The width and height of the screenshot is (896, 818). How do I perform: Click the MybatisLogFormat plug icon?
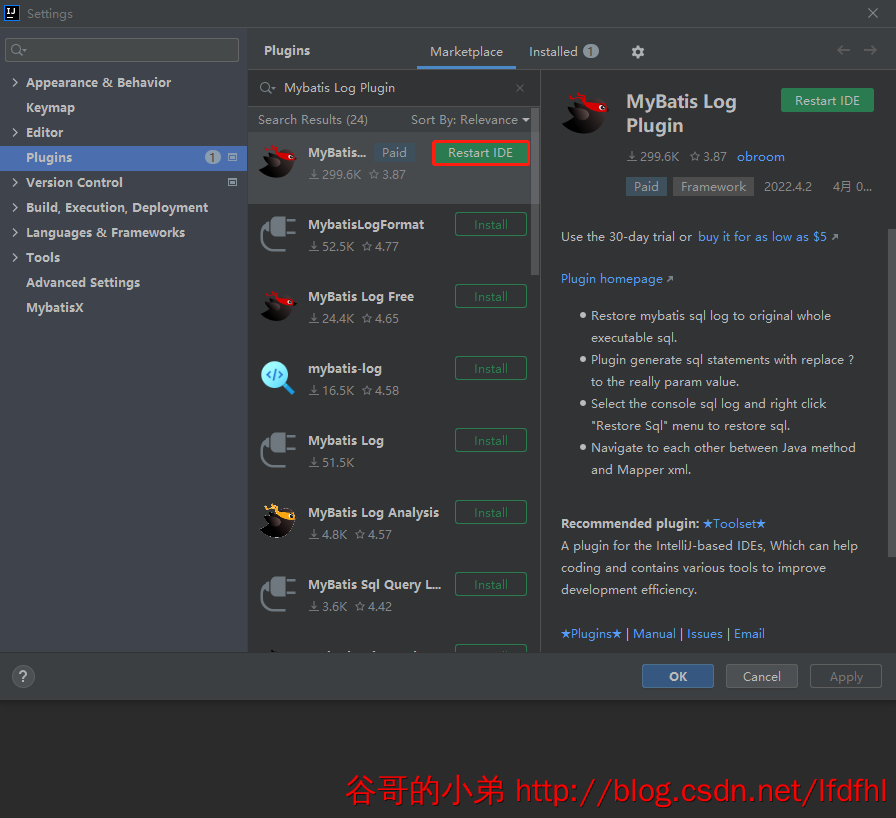(278, 234)
